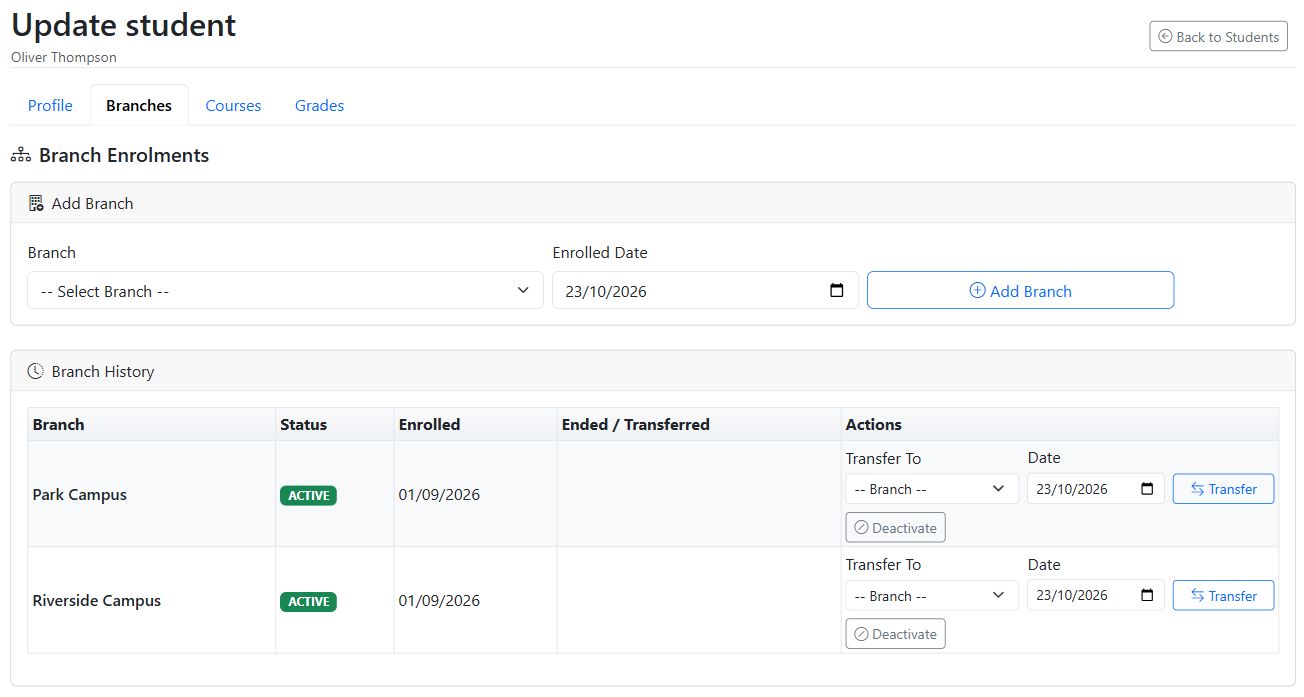Transfer student from Park Campus
Screen dimensions: 1304x697
coord(1223,489)
